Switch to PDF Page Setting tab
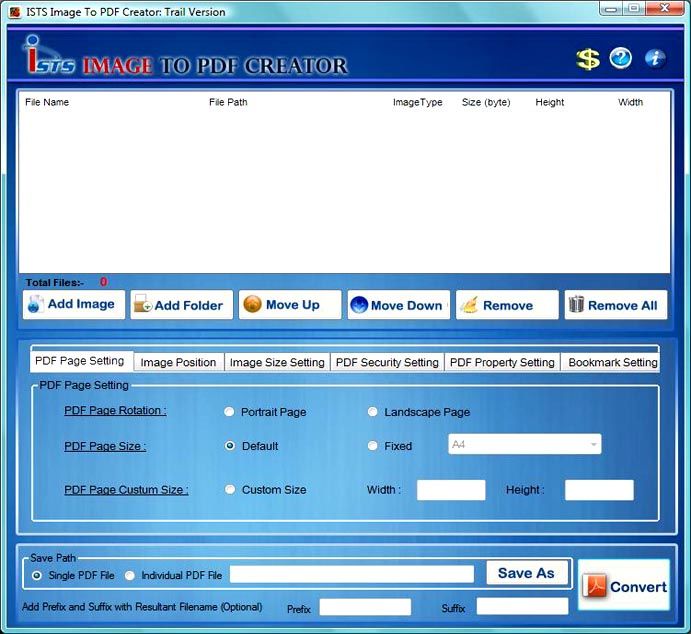The image size is (691, 634). point(81,361)
